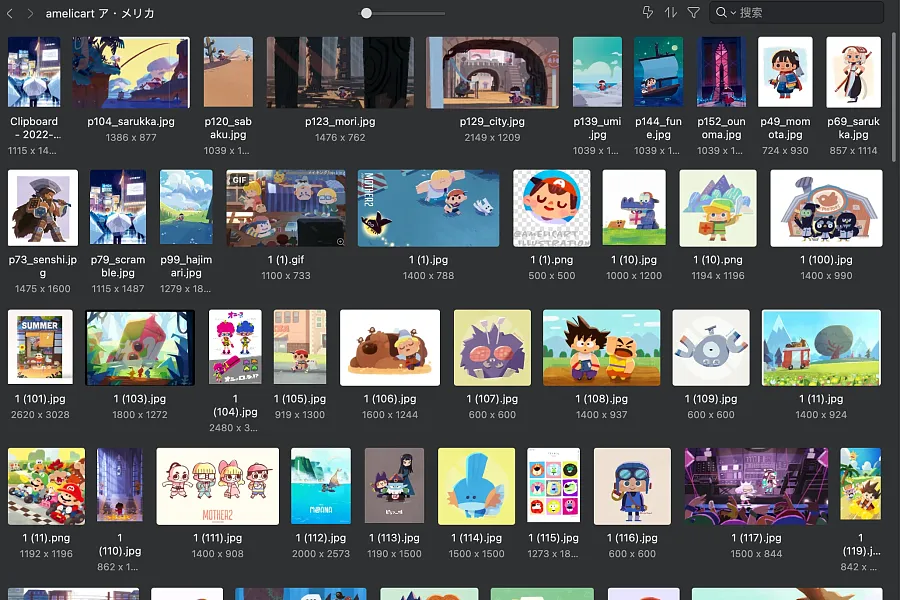Select the 1 (117).jpg concert thumbnail
Image resolution: width=900 pixels, height=600 pixels.
pyautogui.click(x=757, y=486)
